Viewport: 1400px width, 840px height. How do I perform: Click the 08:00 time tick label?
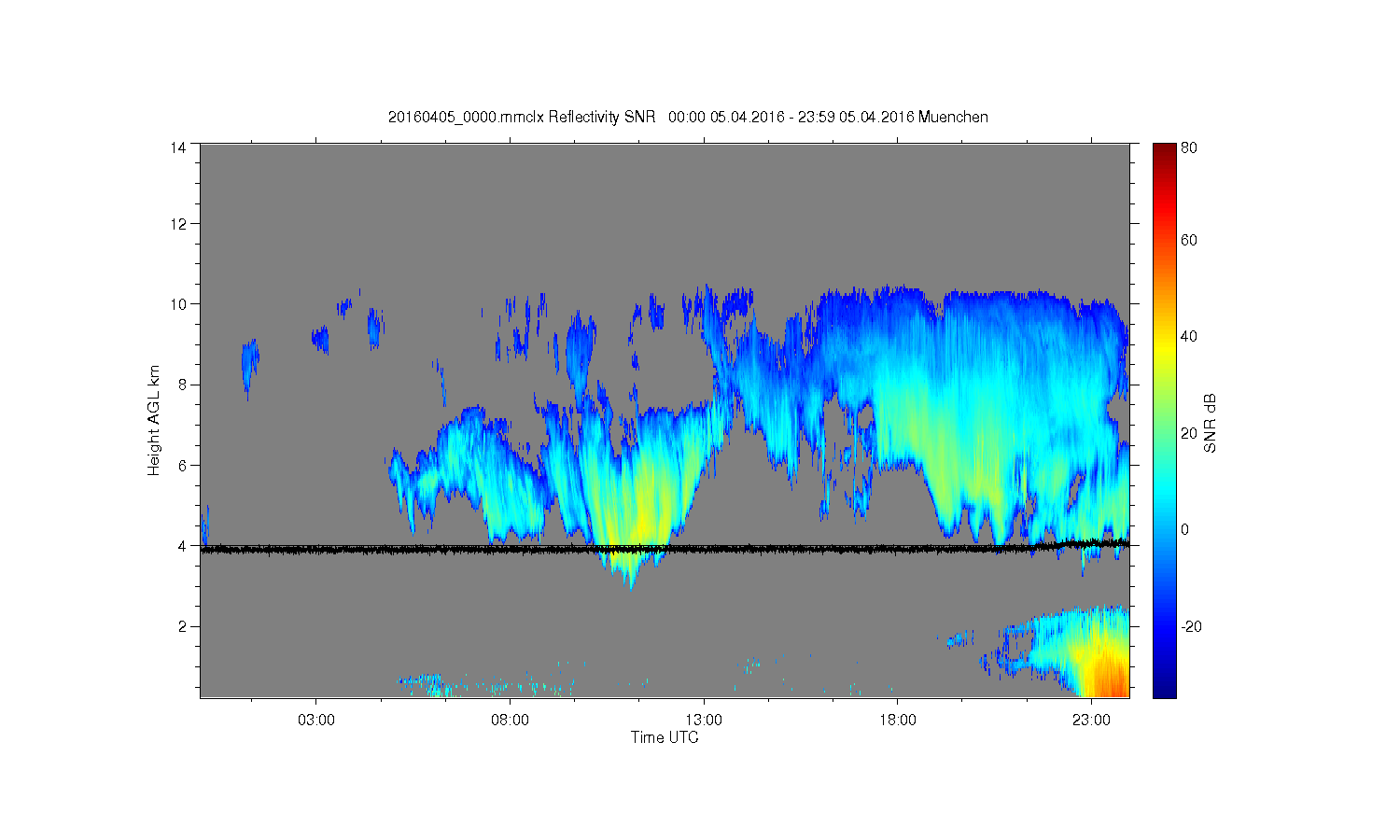pyautogui.click(x=511, y=721)
